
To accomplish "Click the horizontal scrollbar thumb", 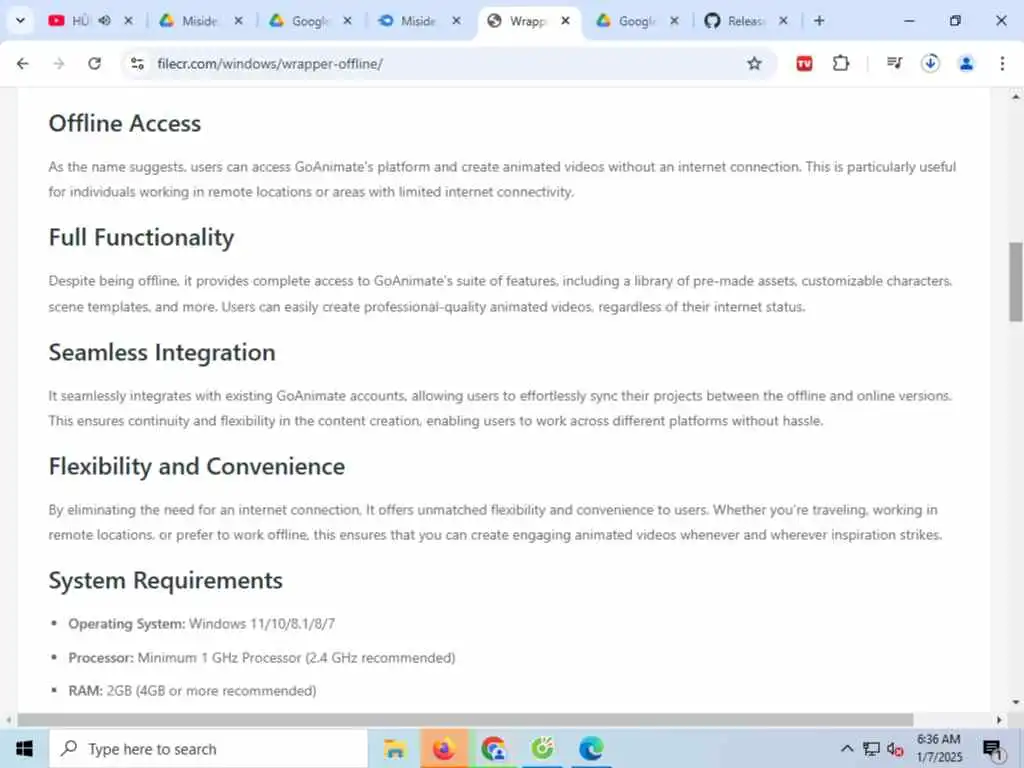I will tap(465, 720).
